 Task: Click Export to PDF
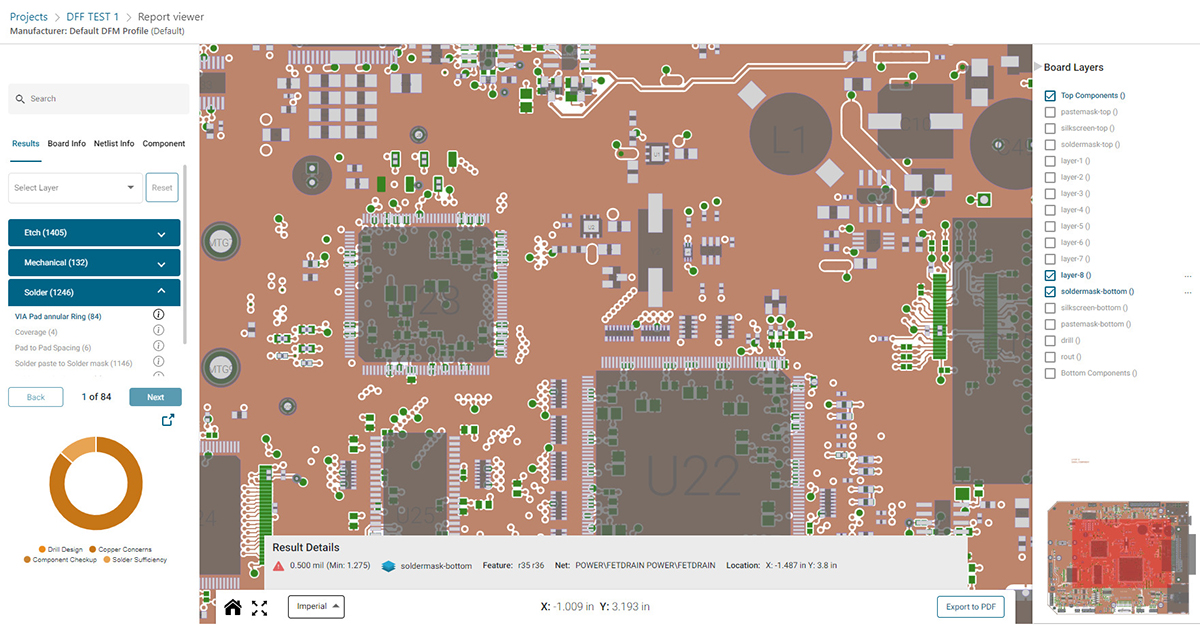click(969, 606)
